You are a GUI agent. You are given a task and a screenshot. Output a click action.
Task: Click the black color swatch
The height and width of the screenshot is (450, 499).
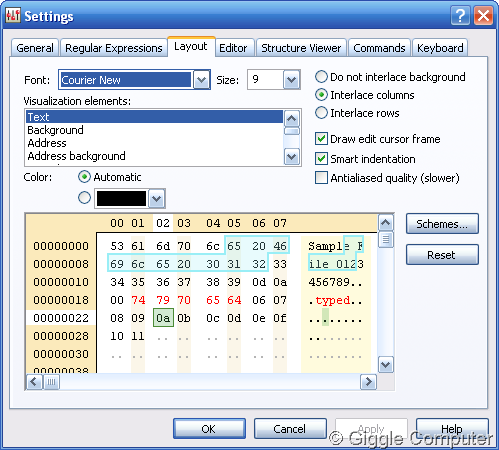[121, 199]
